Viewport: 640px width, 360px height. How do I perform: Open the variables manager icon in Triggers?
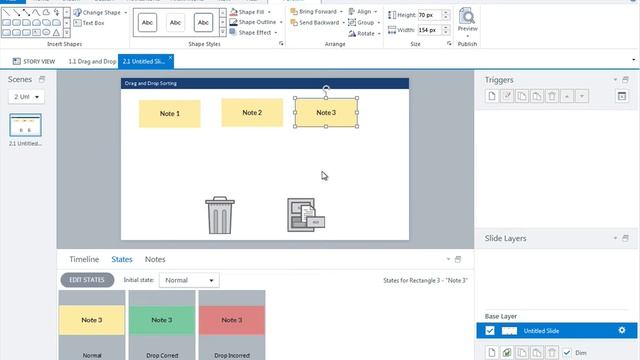coord(622,96)
